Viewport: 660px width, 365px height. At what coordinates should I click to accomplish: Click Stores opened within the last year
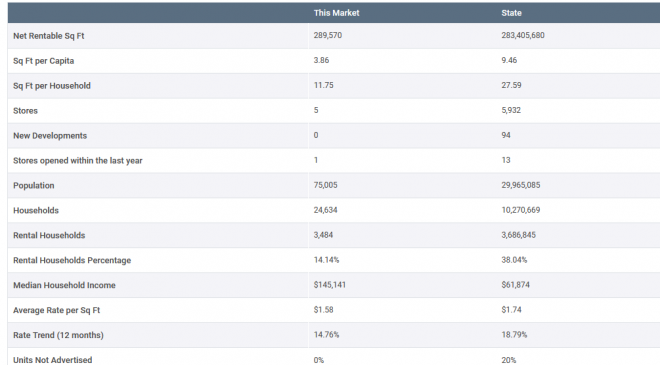click(77, 160)
